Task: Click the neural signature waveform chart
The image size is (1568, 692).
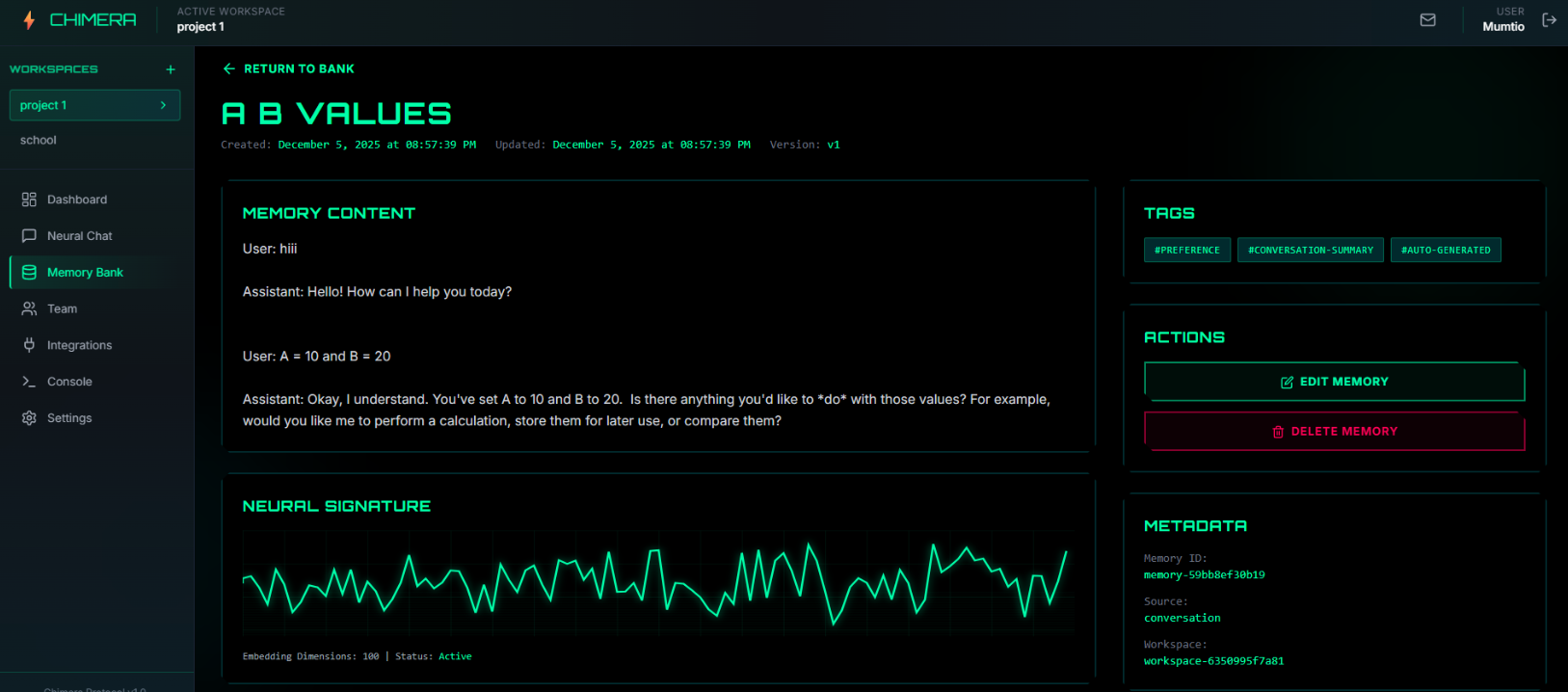Action: click(657, 584)
